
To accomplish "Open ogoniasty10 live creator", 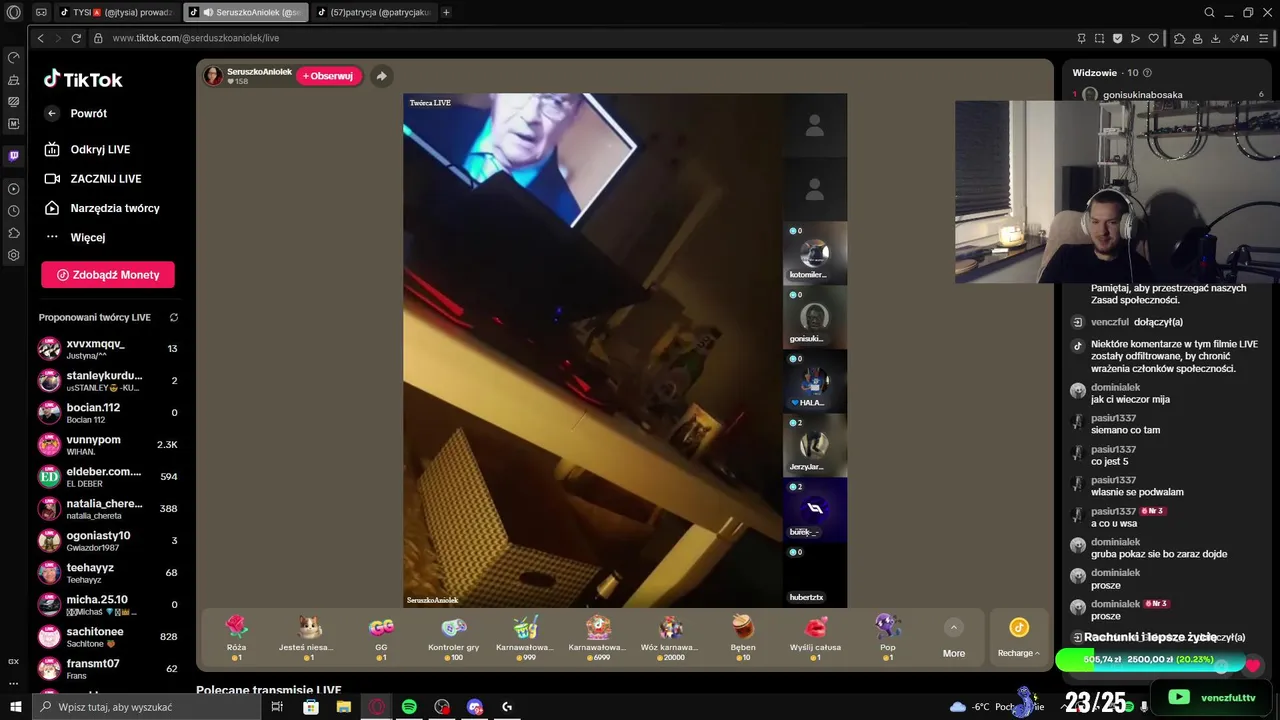I will (108, 540).
